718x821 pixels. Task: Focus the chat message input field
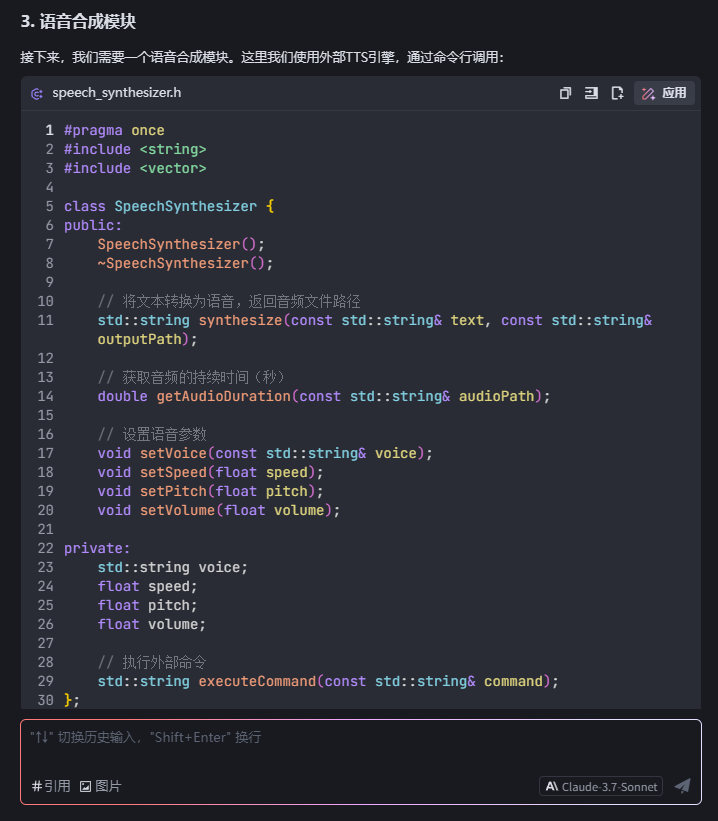(x=360, y=738)
